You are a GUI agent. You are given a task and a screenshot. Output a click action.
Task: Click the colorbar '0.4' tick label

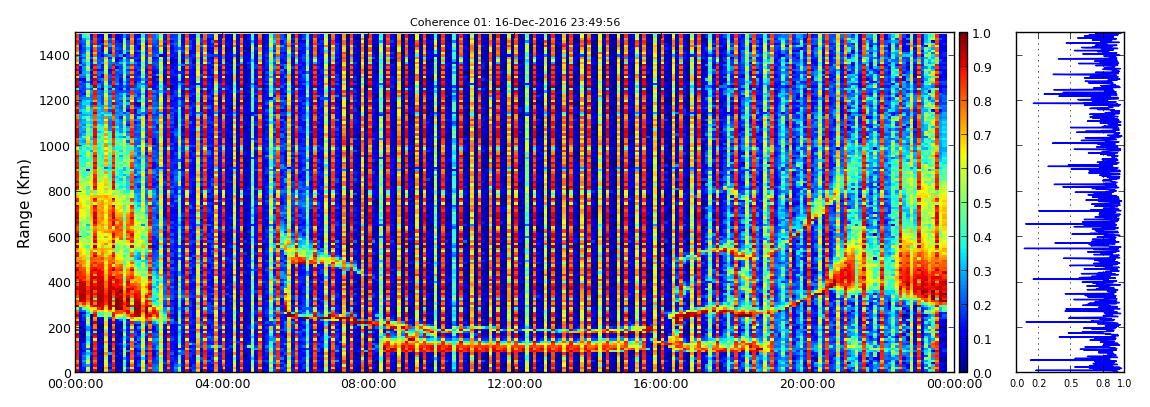coord(983,238)
